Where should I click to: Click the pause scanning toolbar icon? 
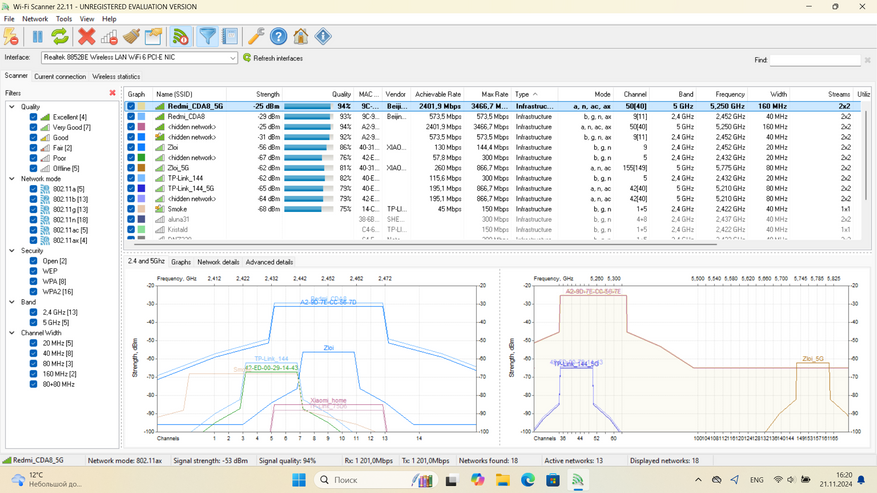(37, 37)
